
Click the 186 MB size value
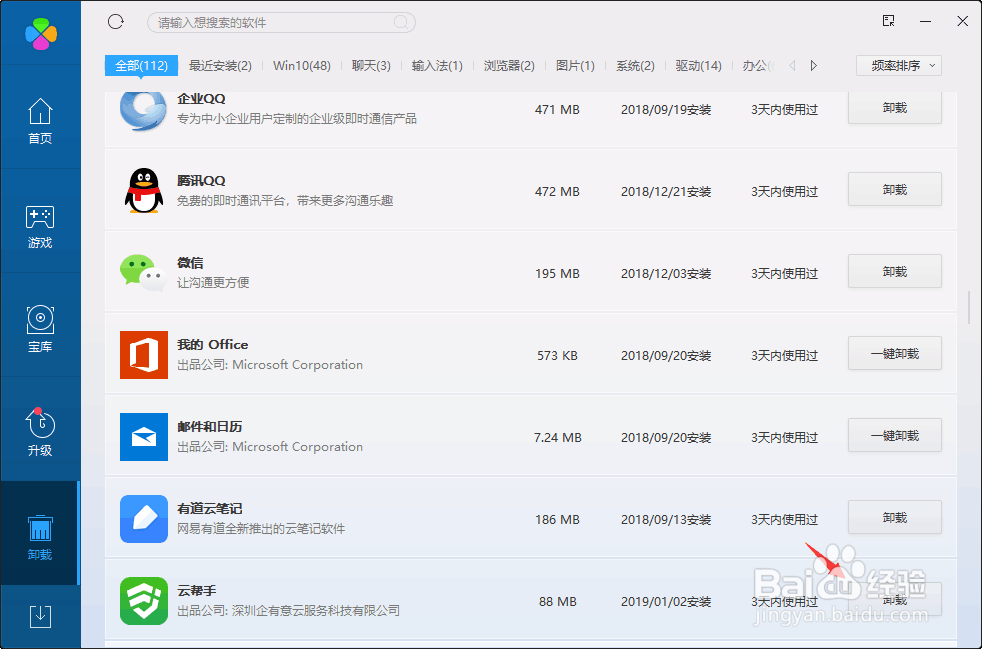557,520
